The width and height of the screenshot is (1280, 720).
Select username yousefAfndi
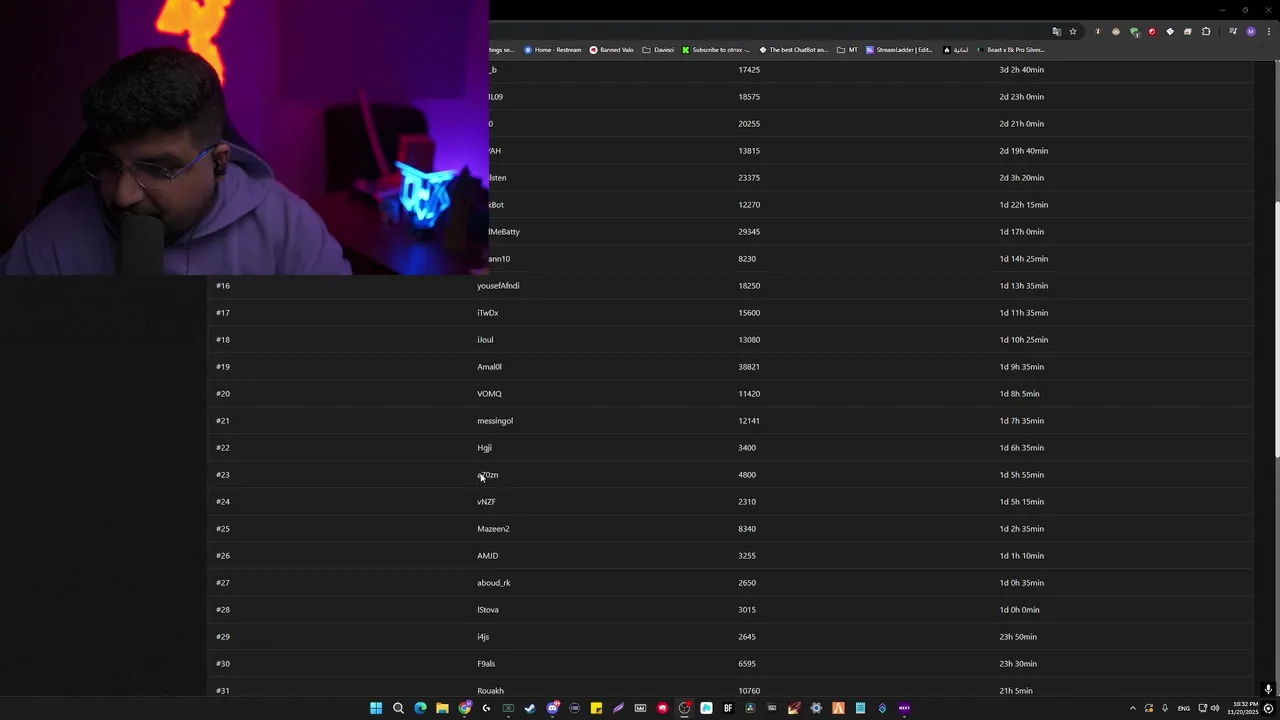(498, 286)
